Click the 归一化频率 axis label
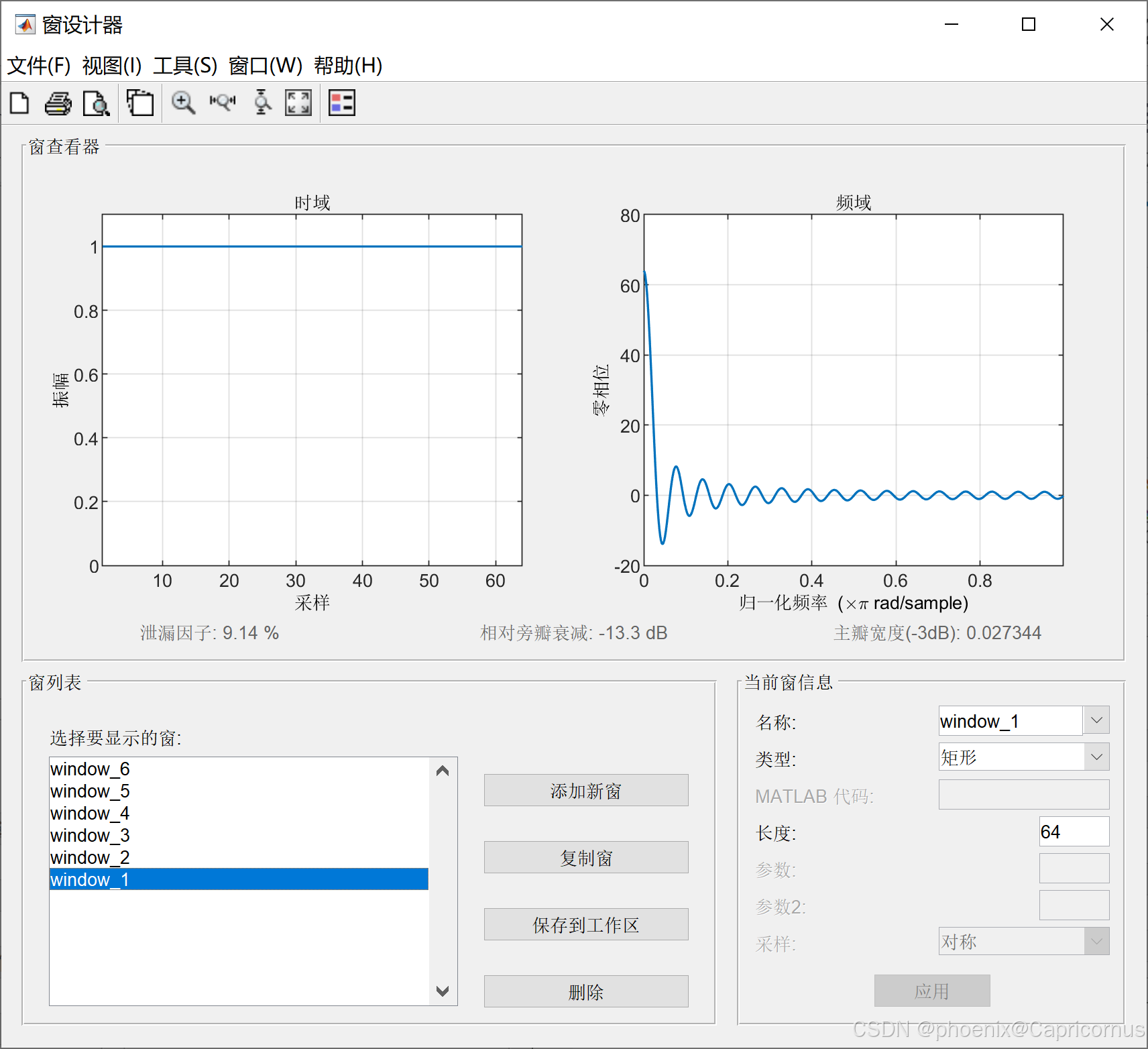The image size is (1148, 1049). (854, 603)
